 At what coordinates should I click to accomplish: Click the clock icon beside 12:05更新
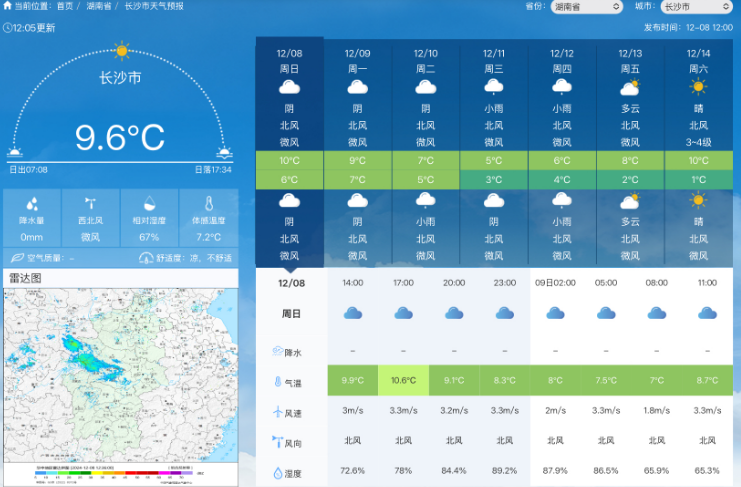click(x=9, y=27)
